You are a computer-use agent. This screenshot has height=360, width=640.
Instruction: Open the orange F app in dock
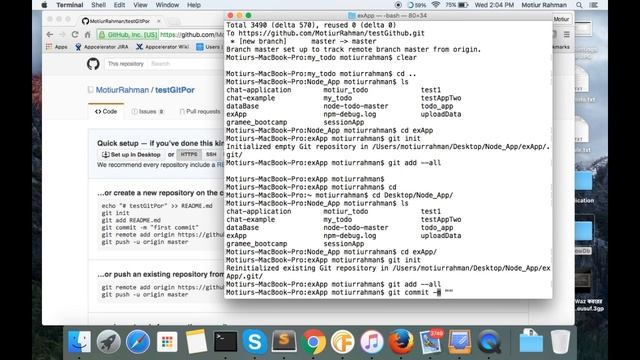[342, 341]
